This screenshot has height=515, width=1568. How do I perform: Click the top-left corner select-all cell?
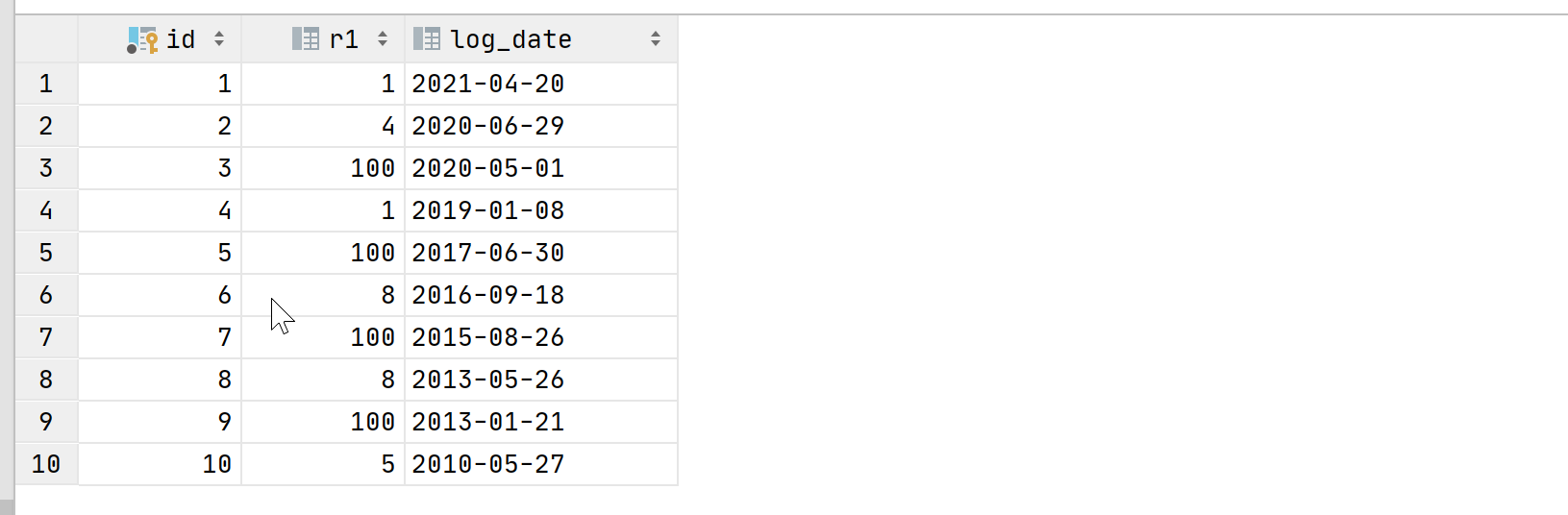coord(46,39)
